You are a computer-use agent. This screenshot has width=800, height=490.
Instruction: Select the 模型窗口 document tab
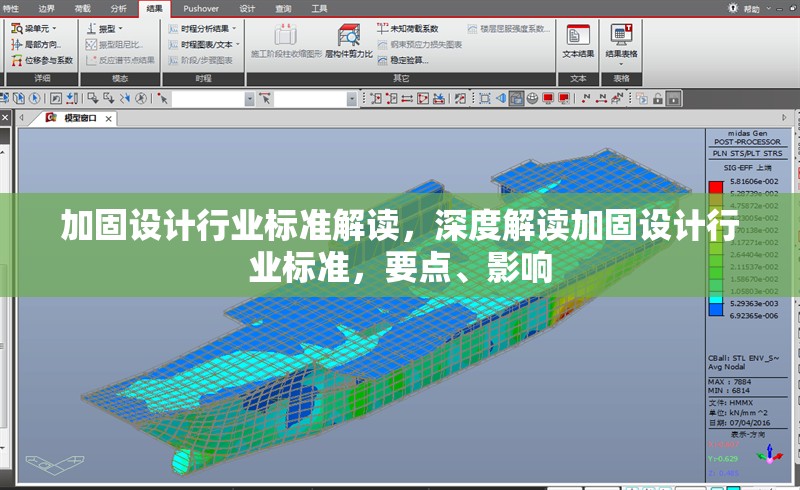(x=78, y=118)
